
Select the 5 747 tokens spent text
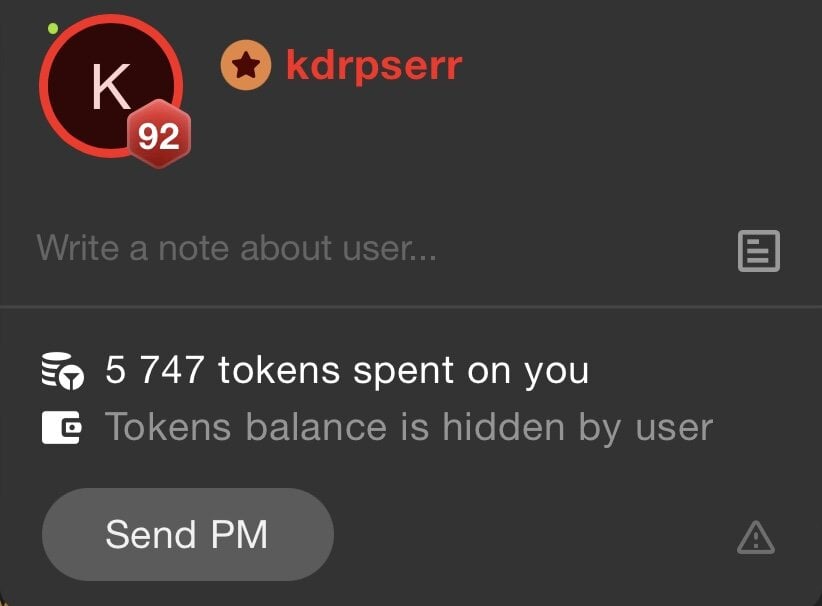(x=347, y=371)
